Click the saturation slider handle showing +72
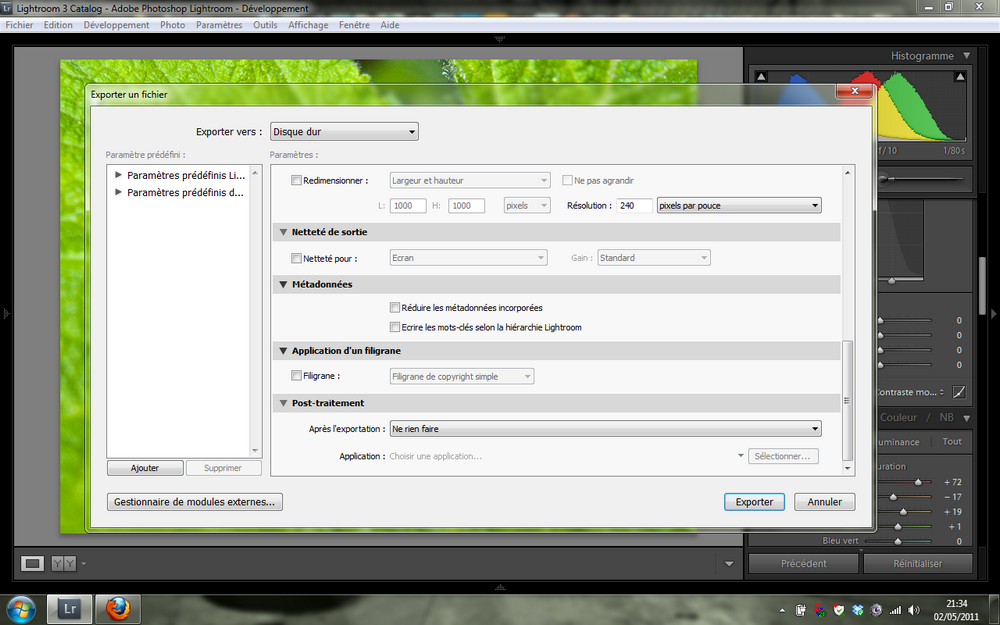The height and width of the screenshot is (625, 1000). pos(918,482)
